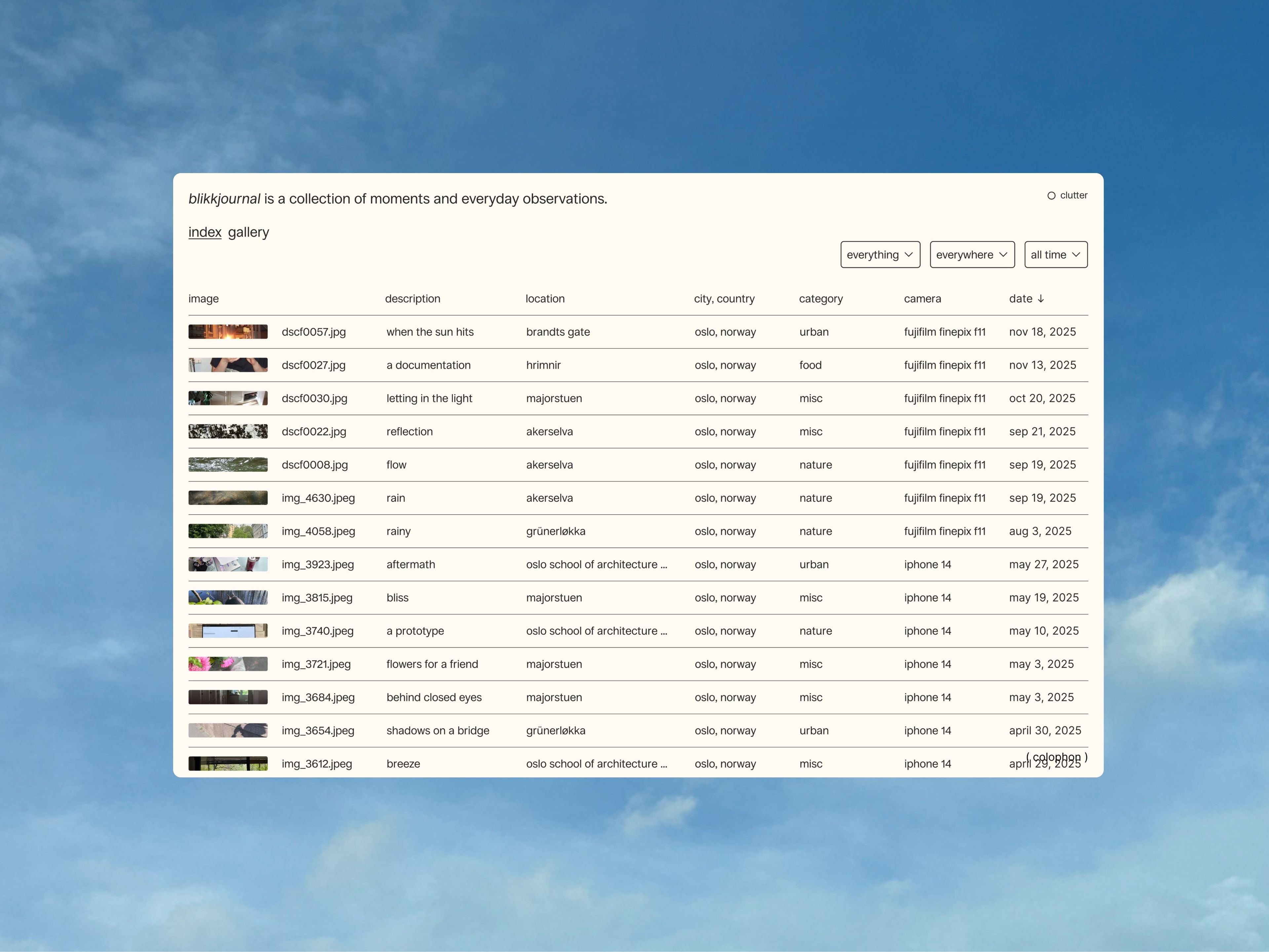Open thumbnail for img_3684.jpeg
This screenshot has height=952, width=1269.
(x=228, y=698)
